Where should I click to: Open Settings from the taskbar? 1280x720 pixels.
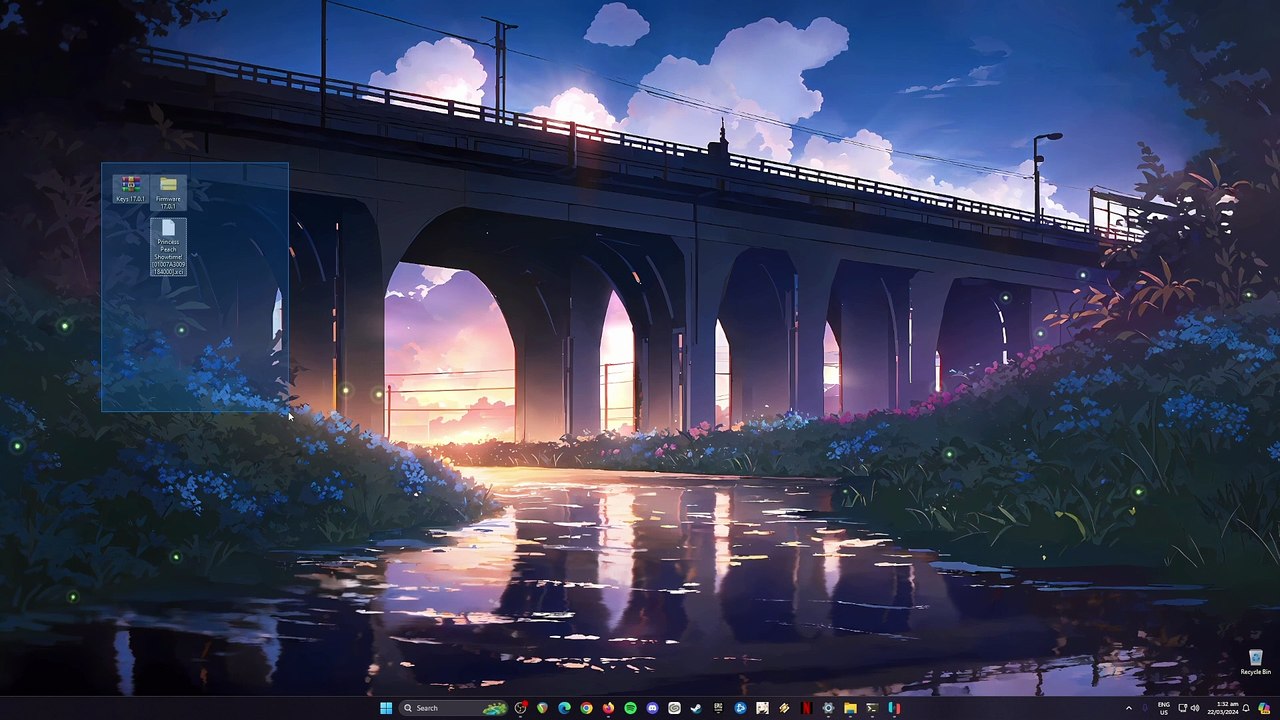pos(828,708)
